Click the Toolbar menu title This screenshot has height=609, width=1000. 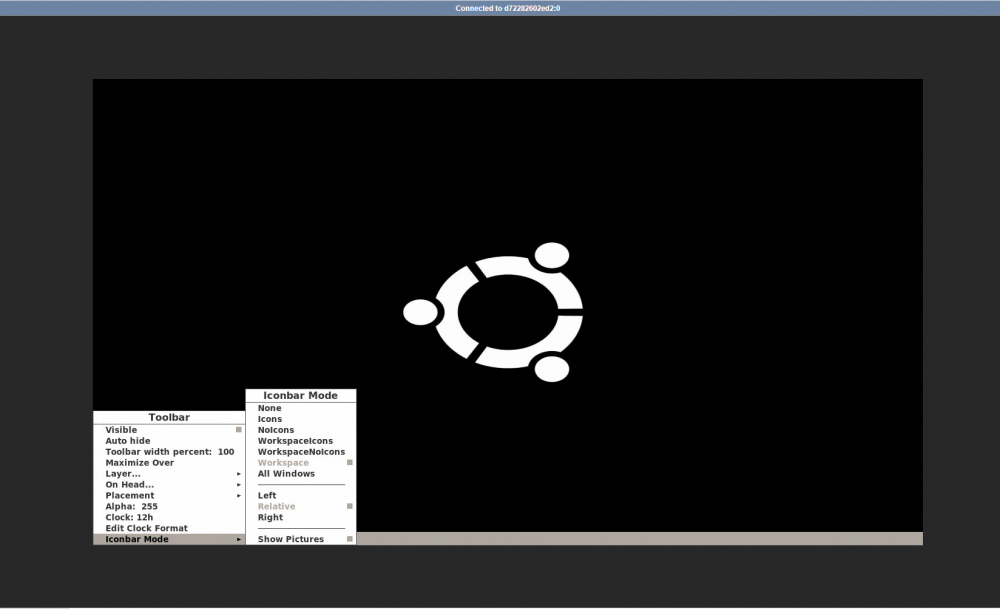pyautogui.click(x=169, y=417)
